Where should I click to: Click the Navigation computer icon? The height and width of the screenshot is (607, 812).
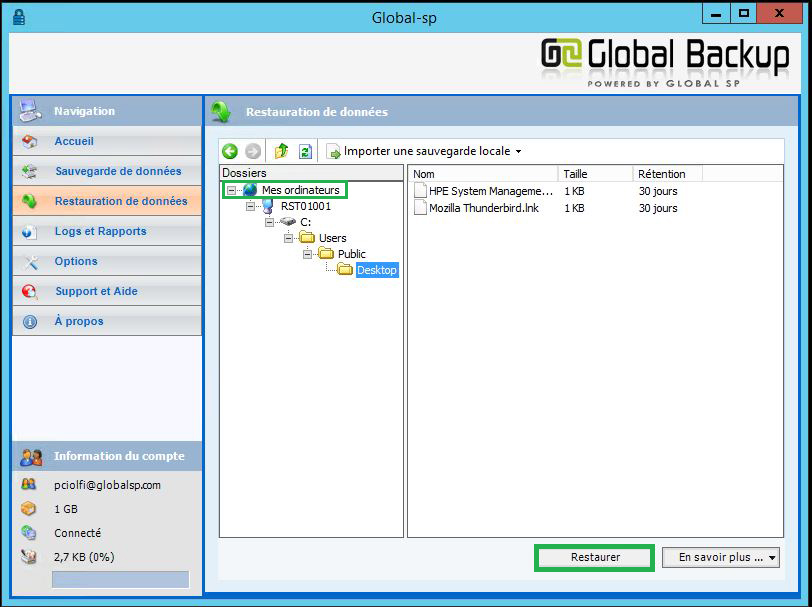click(30, 110)
